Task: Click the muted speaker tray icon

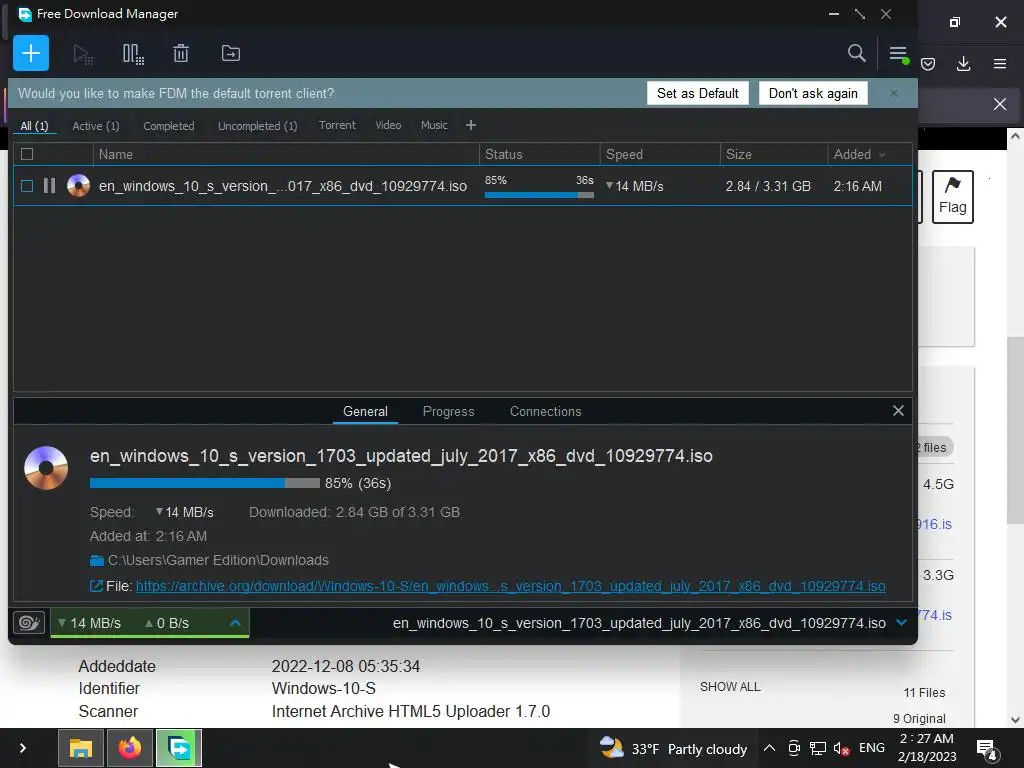Action: [840, 748]
